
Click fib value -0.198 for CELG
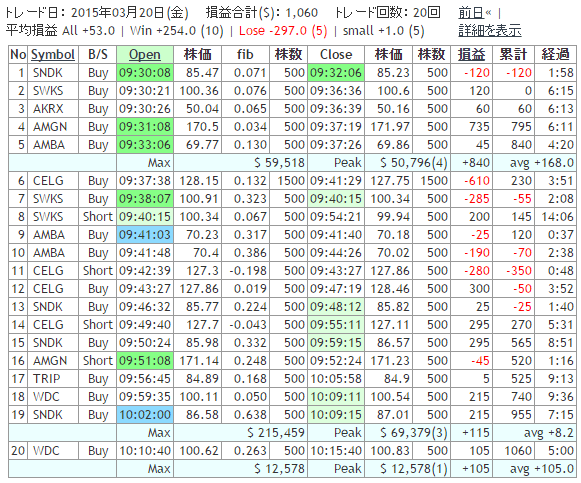tap(248, 271)
